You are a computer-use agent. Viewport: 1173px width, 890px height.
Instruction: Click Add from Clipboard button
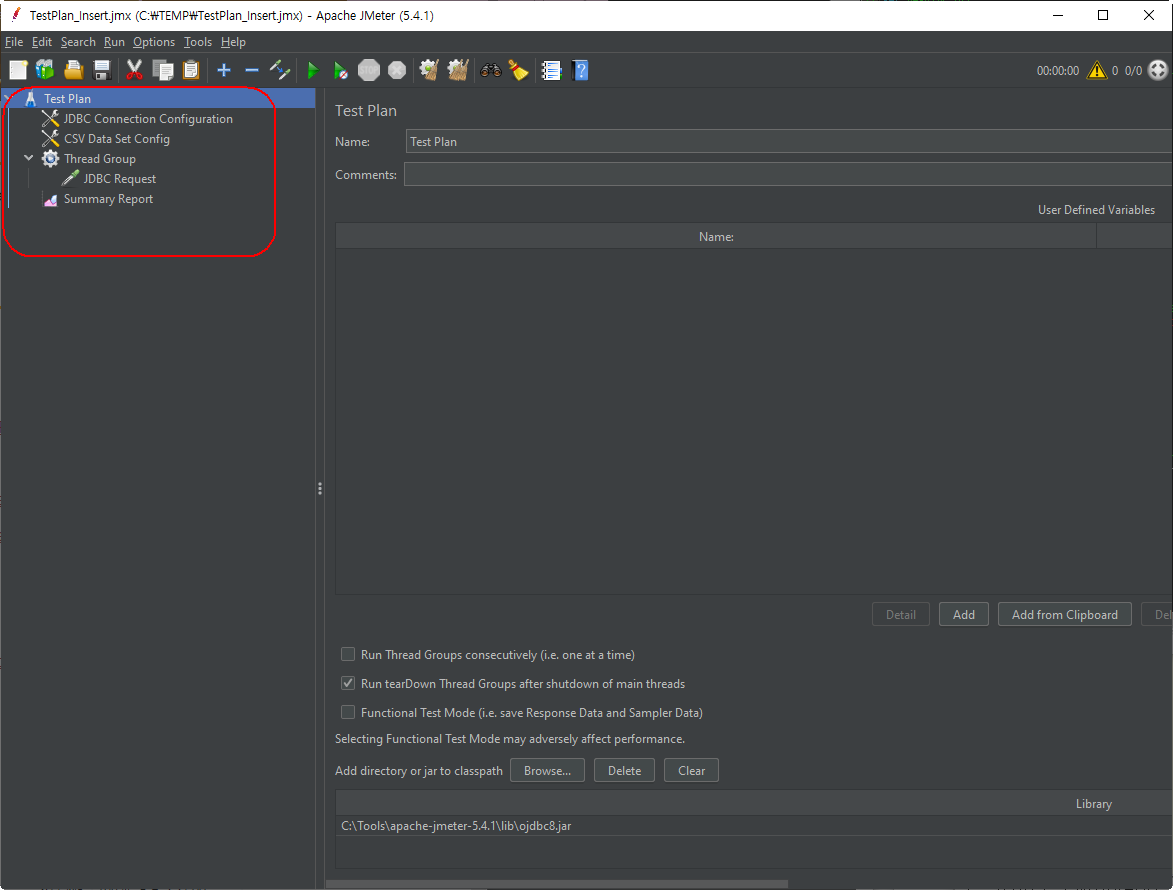click(x=1065, y=615)
